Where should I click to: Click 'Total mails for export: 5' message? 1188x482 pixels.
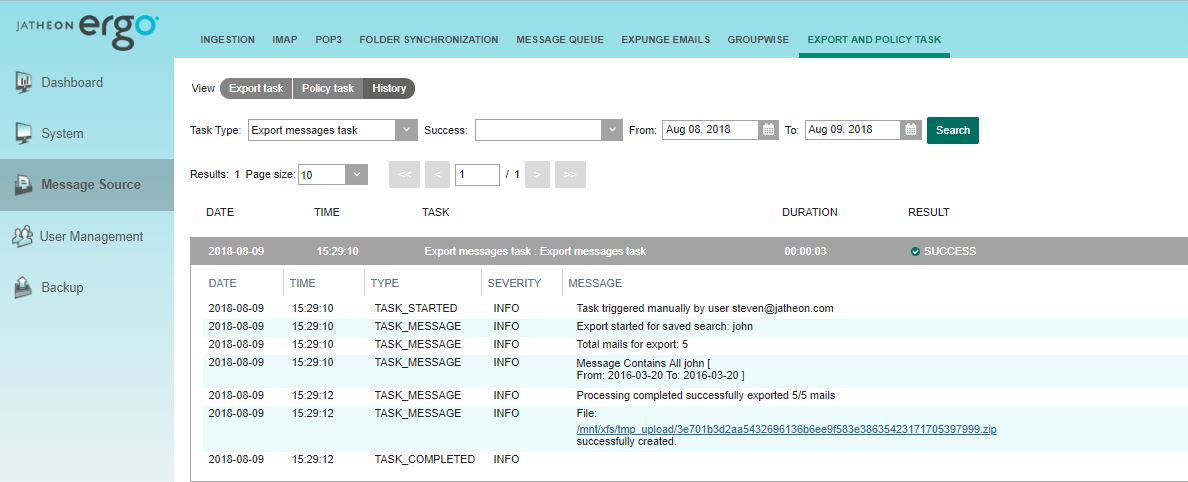pyautogui.click(x=632, y=344)
